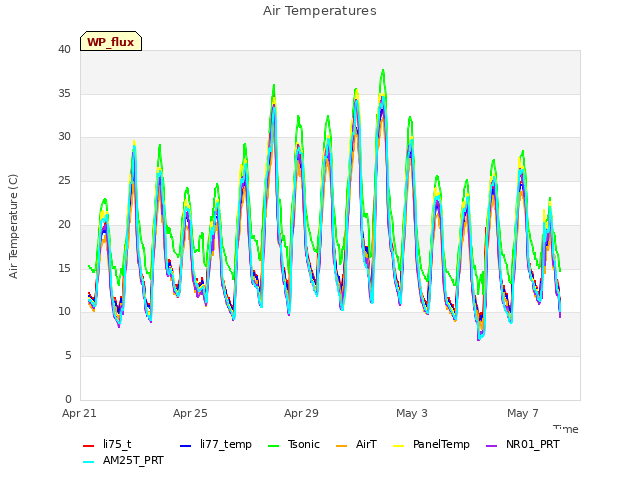Click the green Tsonic legend swatch

[x=273, y=446]
